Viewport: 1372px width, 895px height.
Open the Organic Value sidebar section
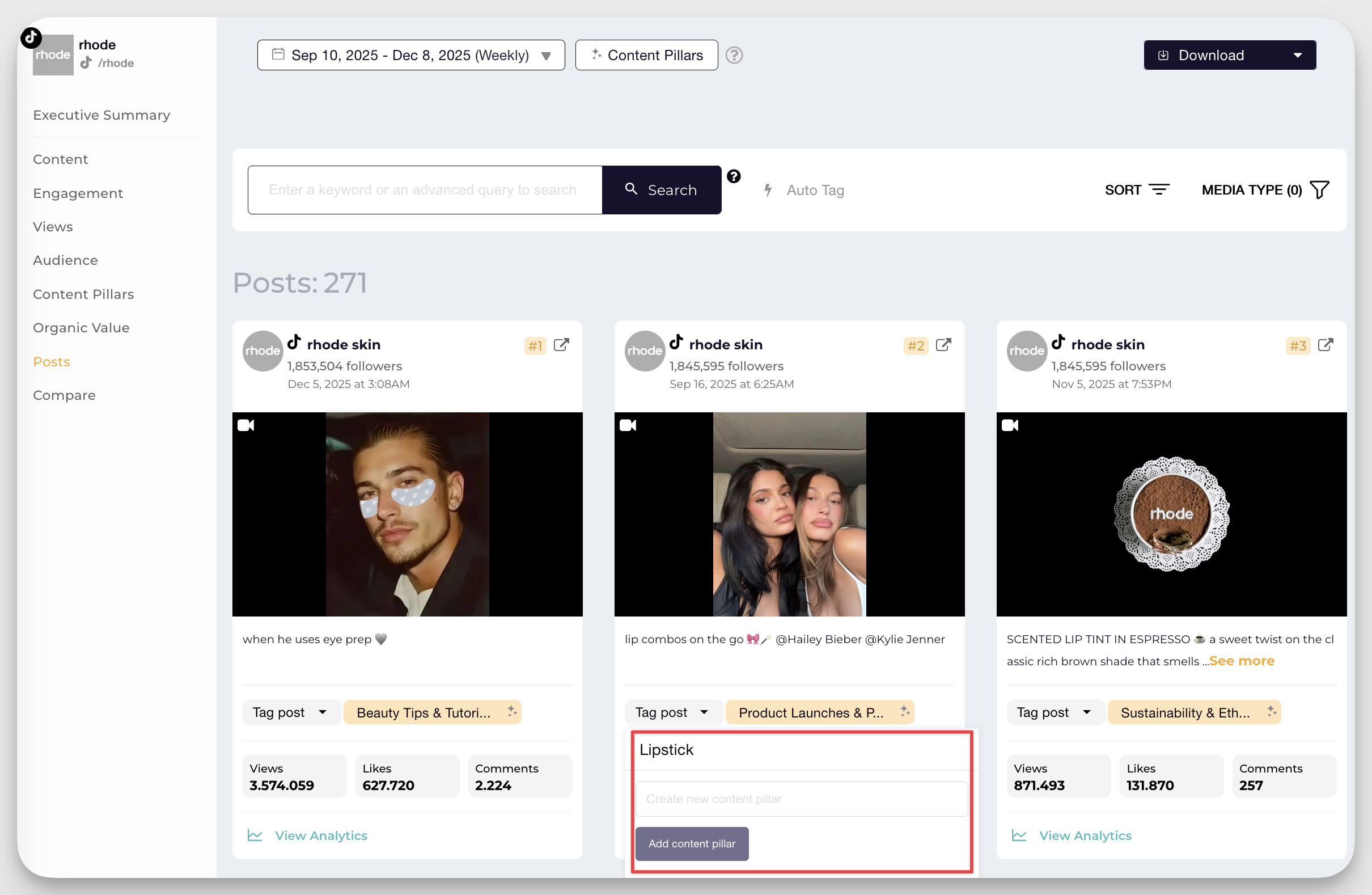click(x=81, y=328)
